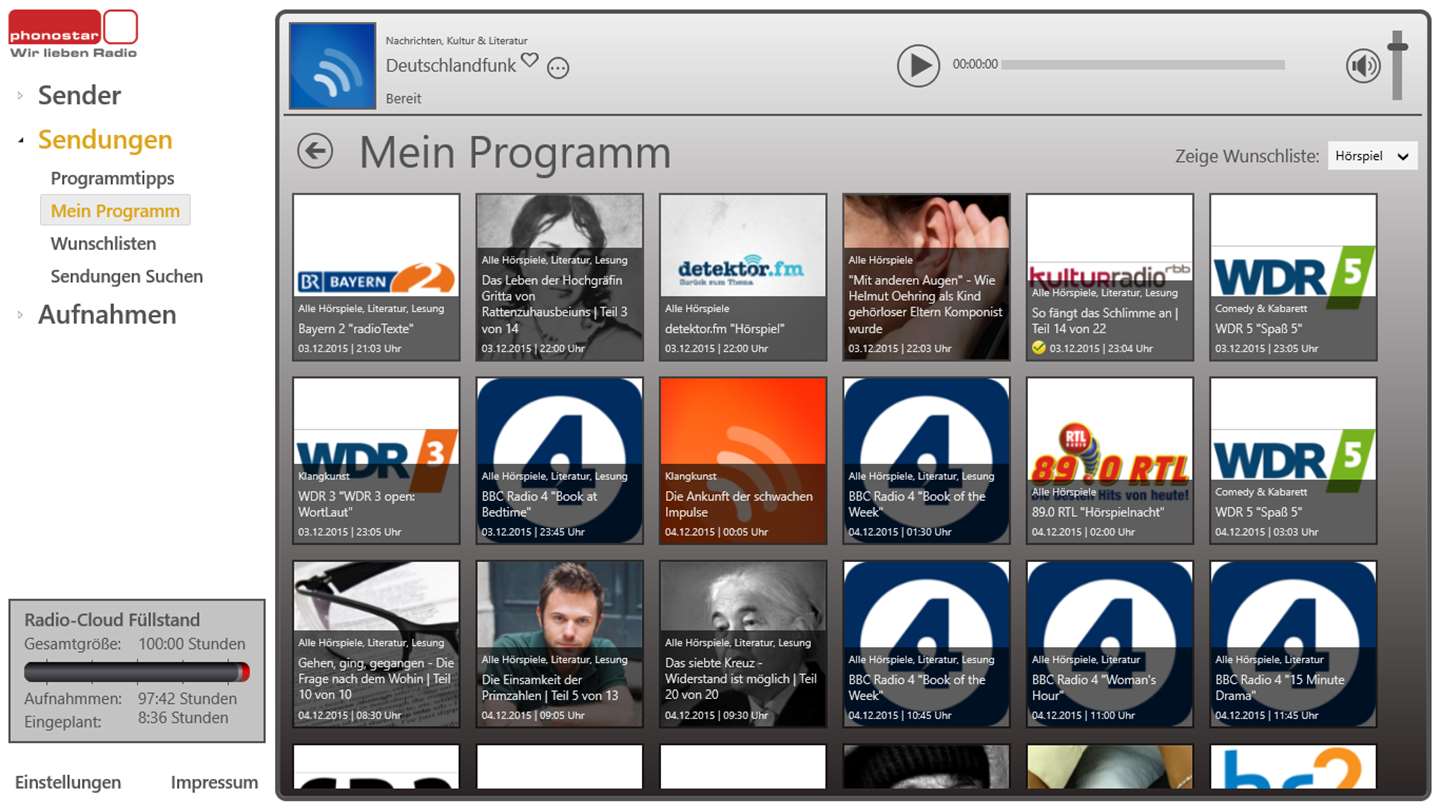Adjust the vertical volume slider

[1398, 64]
